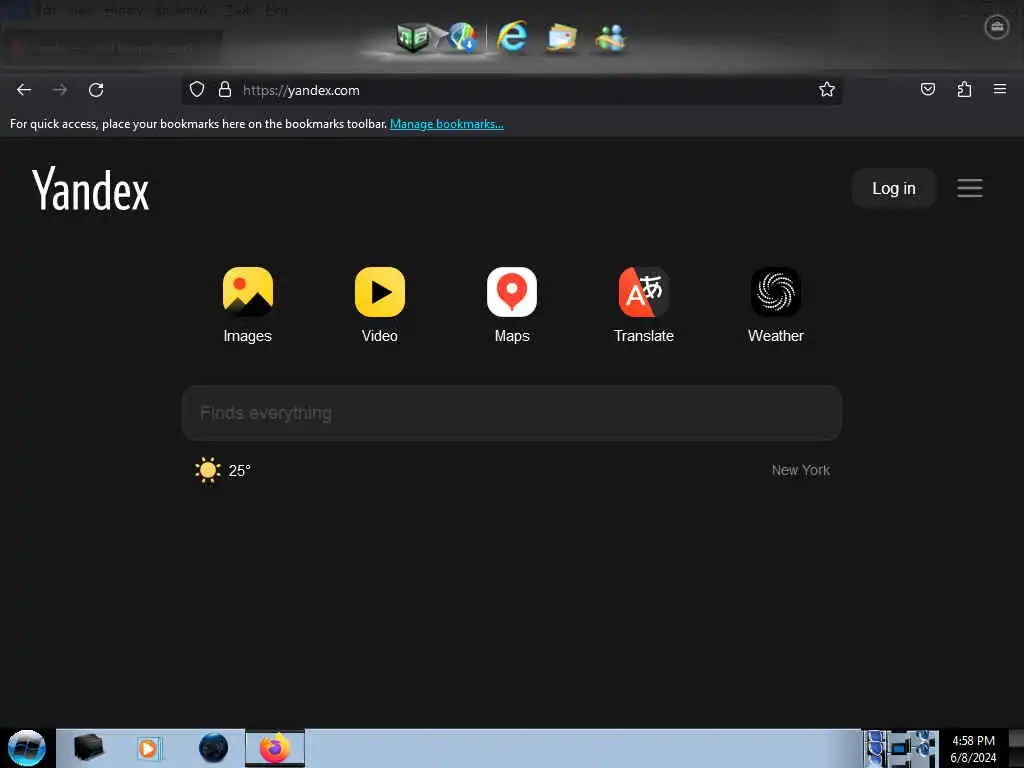Open the Messenger people dock icon

click(611, 37)
